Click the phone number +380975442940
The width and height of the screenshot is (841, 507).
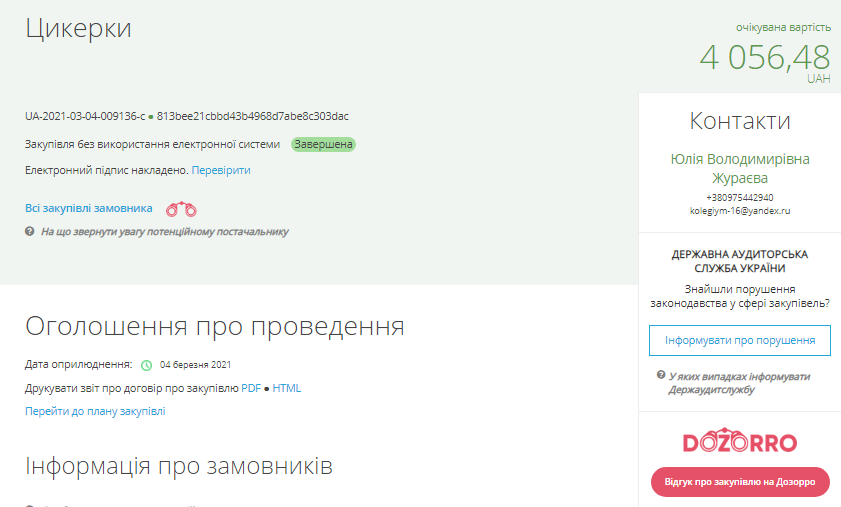pyautogui.click(x=739, y=198)
